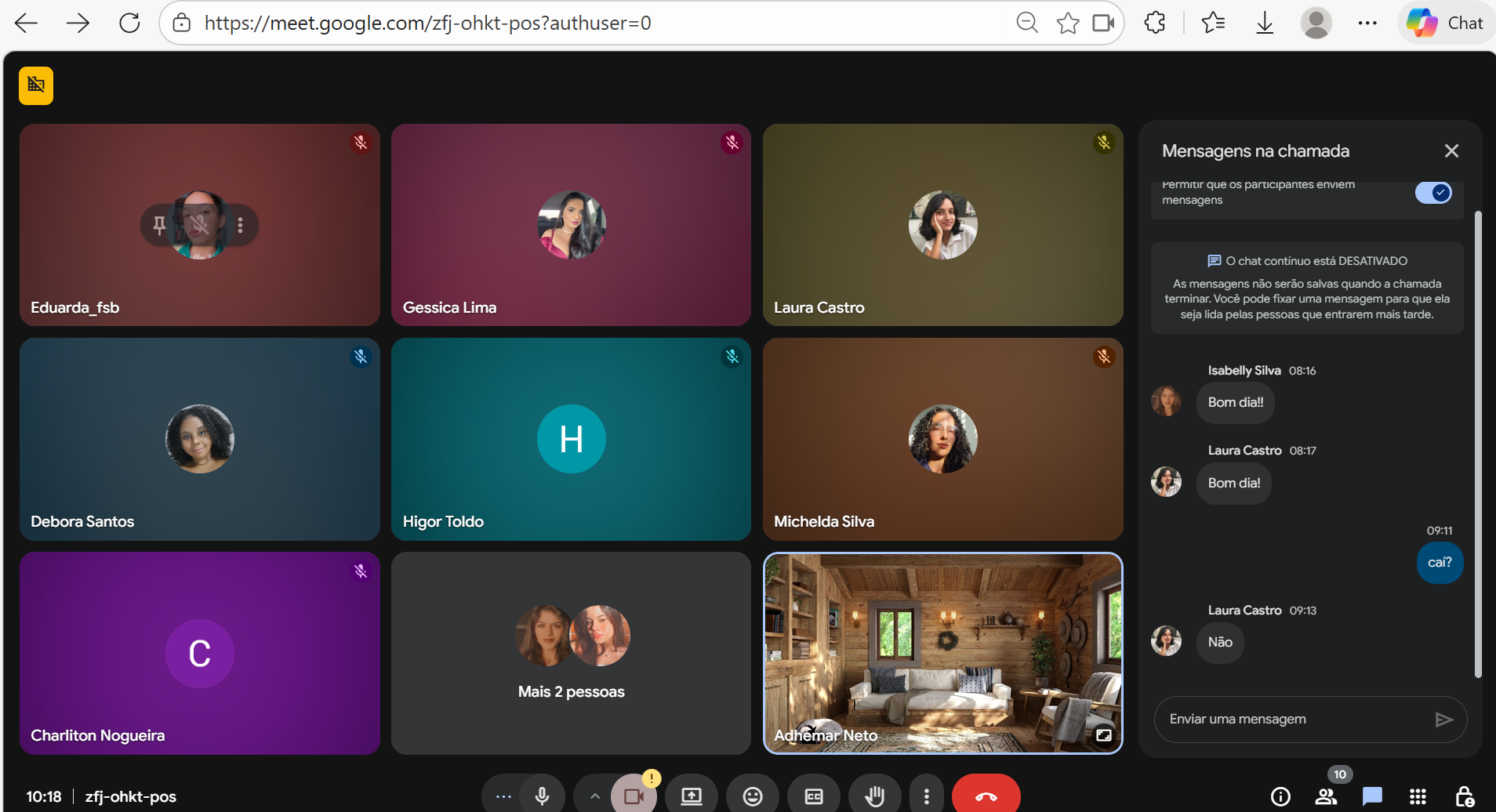Open the activities grid icon

[1418, 796]
